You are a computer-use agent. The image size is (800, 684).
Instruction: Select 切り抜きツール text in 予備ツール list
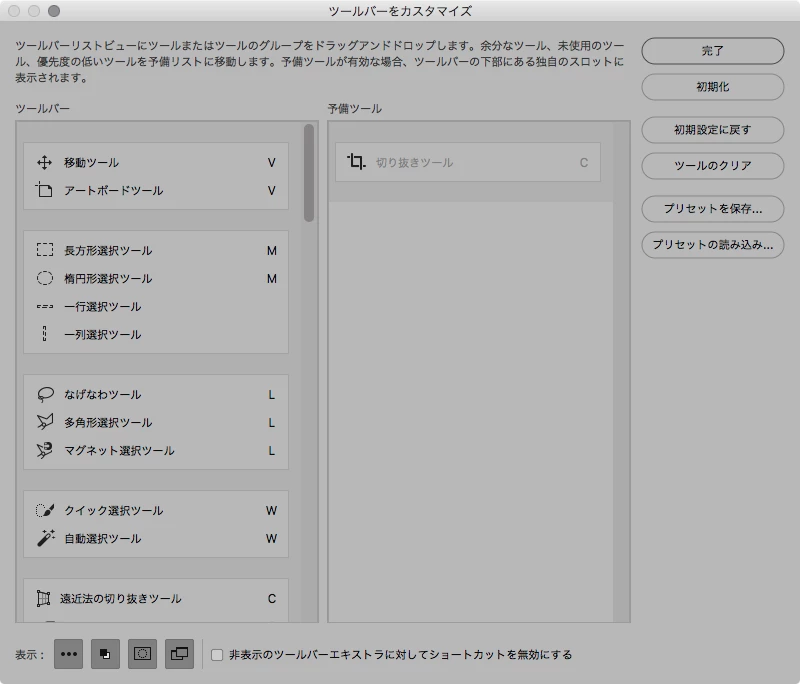pyautogui.click(x=414, y=163)
